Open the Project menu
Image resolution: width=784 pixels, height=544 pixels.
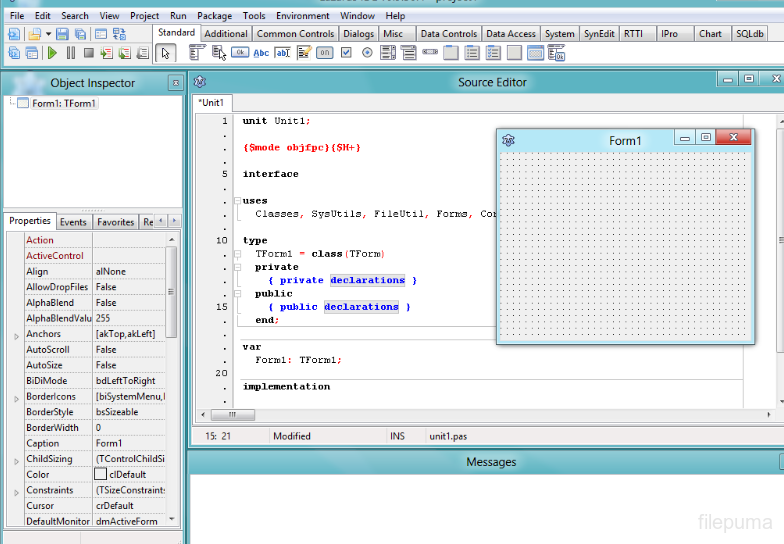pyautogui.click(x=144, y=16)
